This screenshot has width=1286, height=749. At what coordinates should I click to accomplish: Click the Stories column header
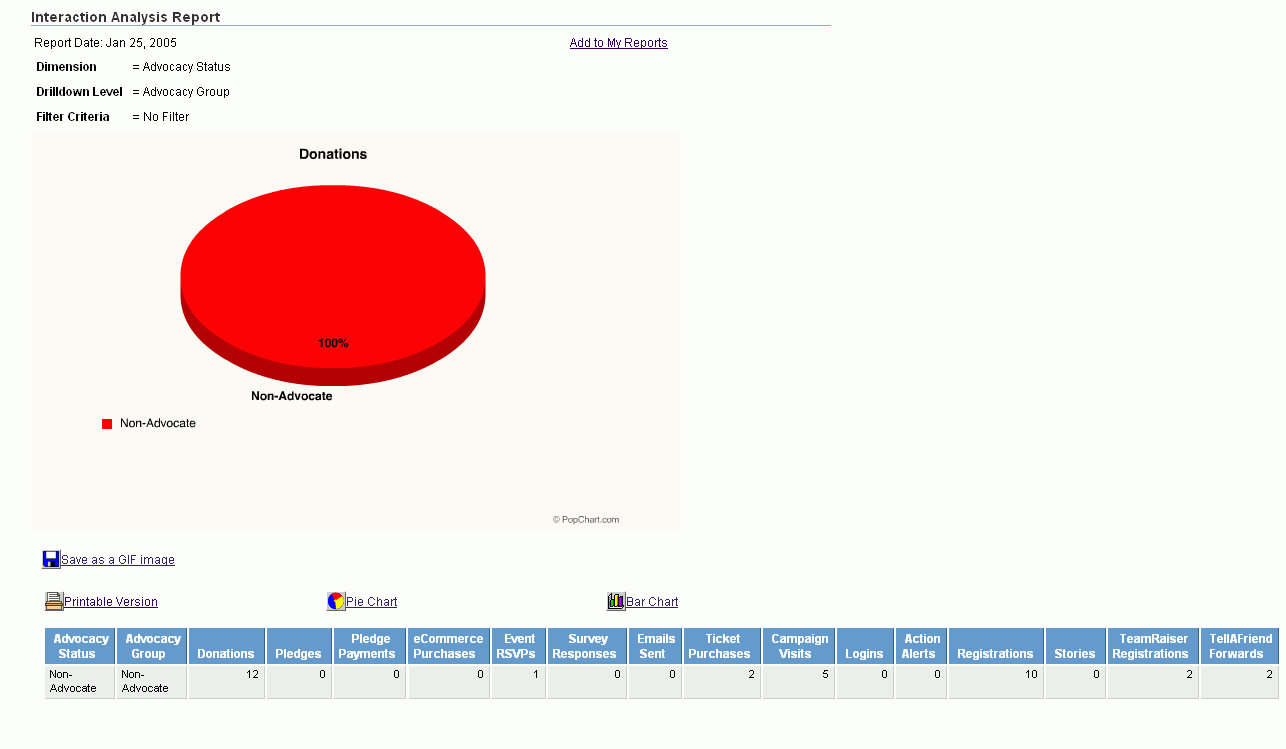pos(1076,646)
